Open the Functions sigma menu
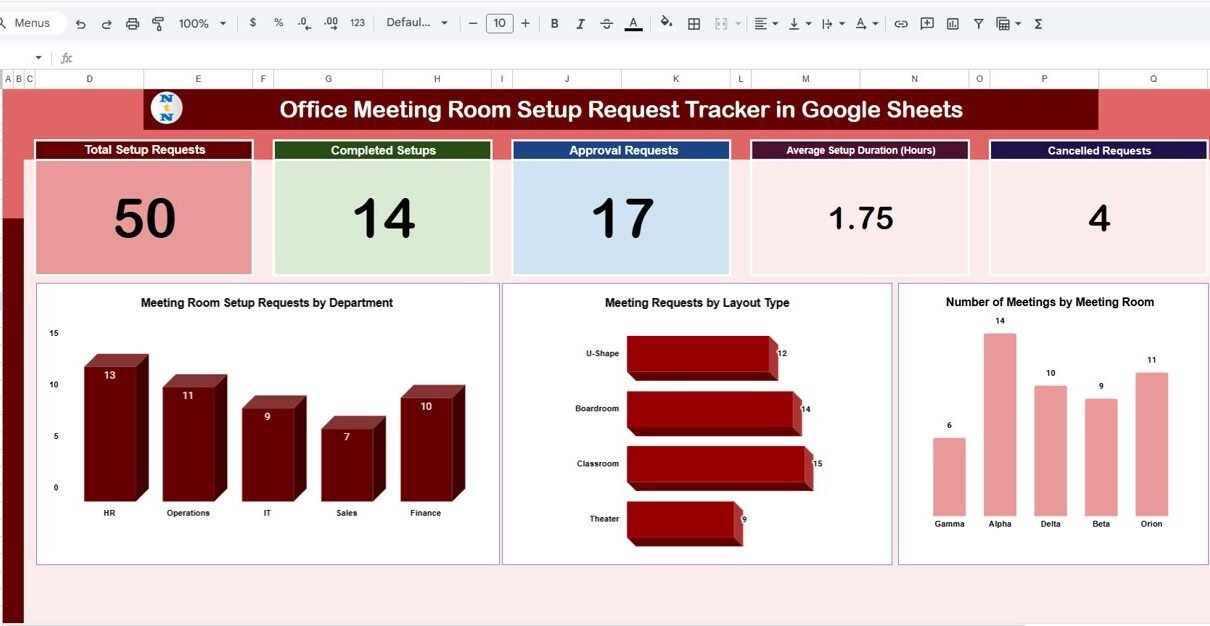The width and height of the screenshot is (1210, 626). coord(1038,24)
